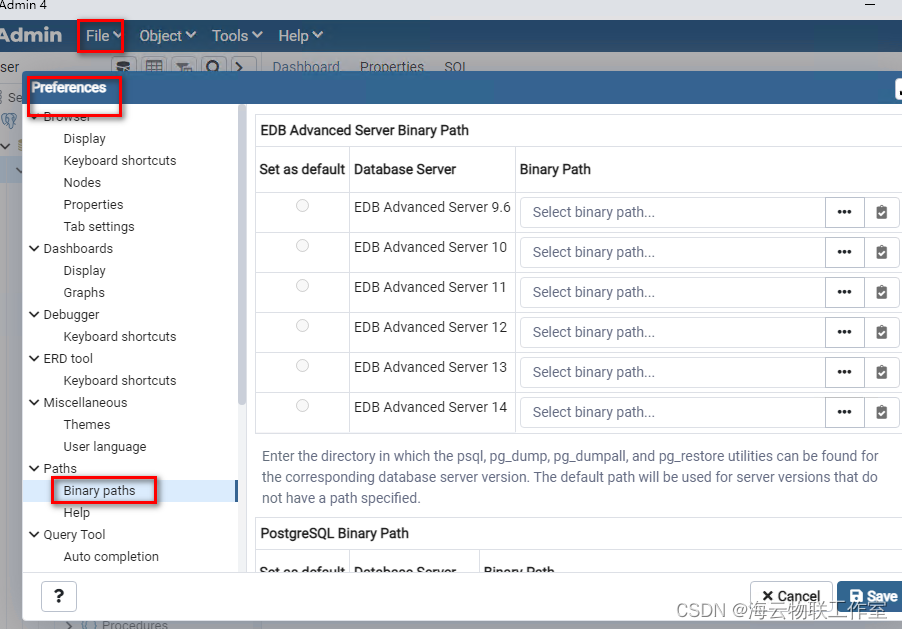Browse files for EDB Advanced Server 10 path

844,252
